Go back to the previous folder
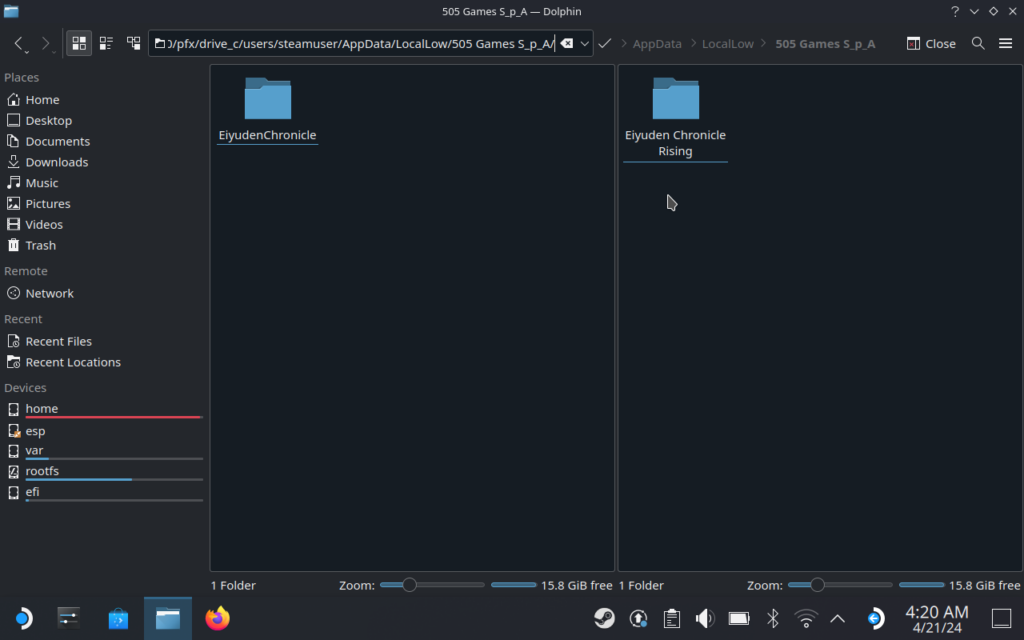The image size is (1024, 640). (19, 44)
